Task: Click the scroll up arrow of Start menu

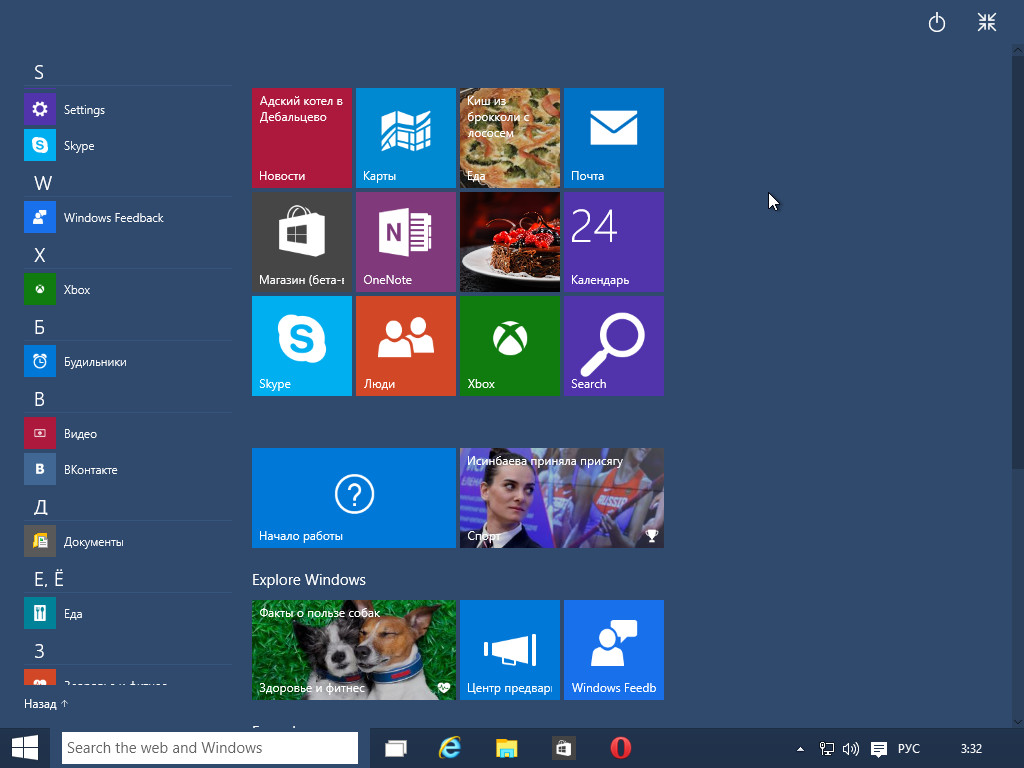Action: click(x=1017, y=50)
